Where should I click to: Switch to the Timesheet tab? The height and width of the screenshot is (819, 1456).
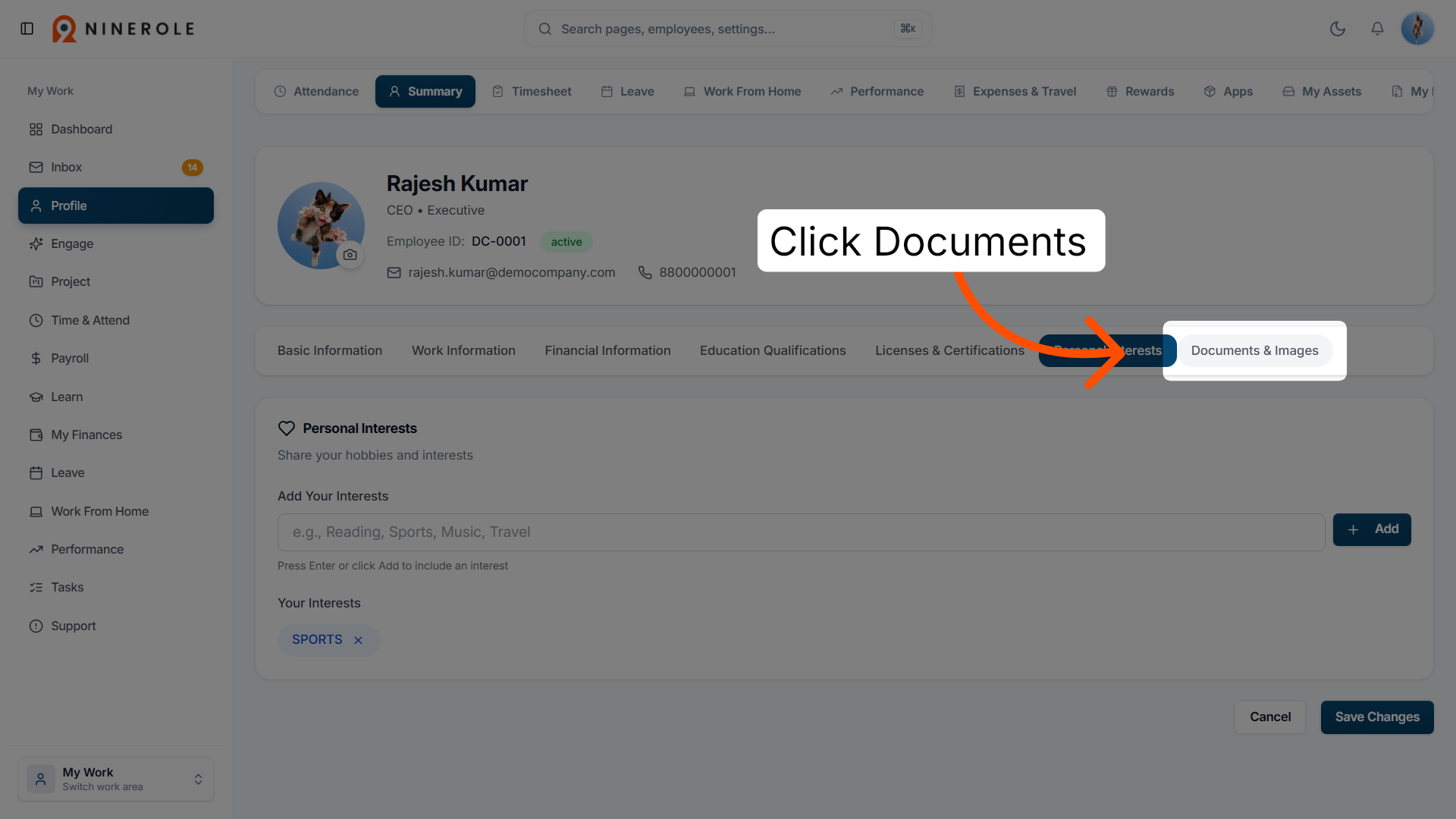532,91
